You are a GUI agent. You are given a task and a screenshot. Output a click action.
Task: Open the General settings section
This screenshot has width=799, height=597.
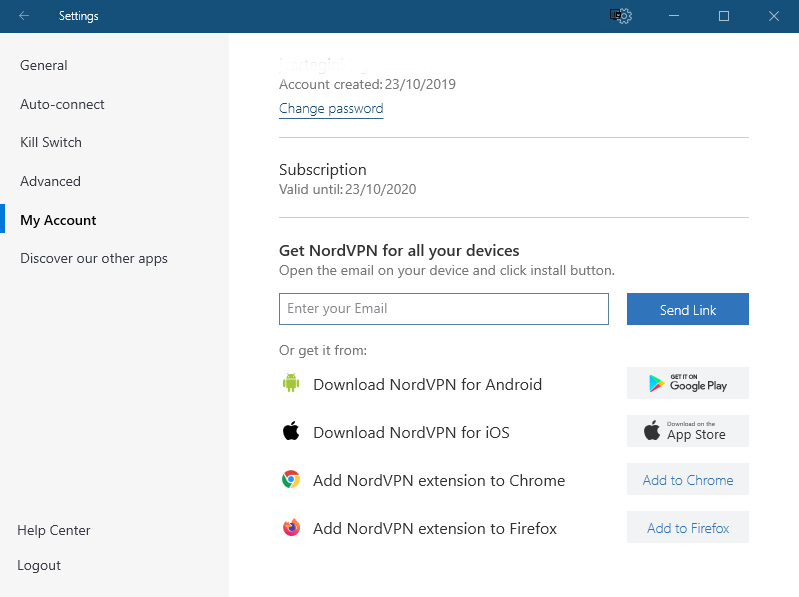click(x=44, y=65)
